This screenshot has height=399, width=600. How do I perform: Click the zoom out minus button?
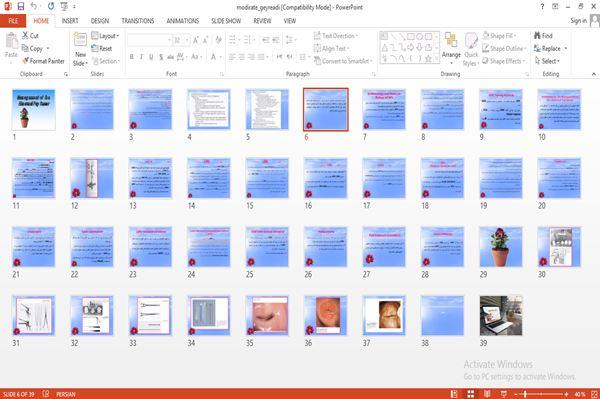tap(516, 394)
